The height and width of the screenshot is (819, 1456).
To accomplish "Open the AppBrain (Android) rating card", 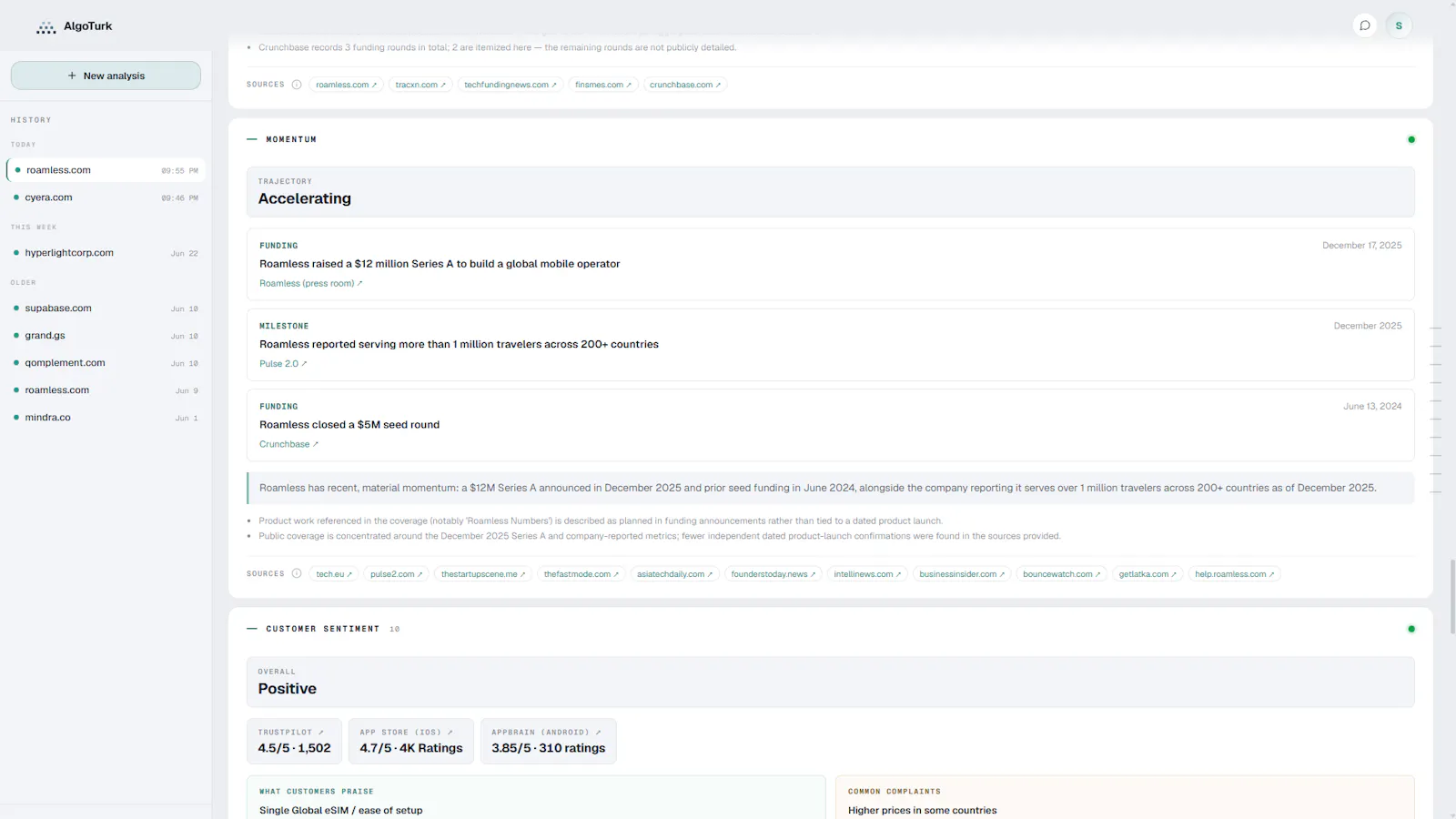I will click(x=549, y=741).
